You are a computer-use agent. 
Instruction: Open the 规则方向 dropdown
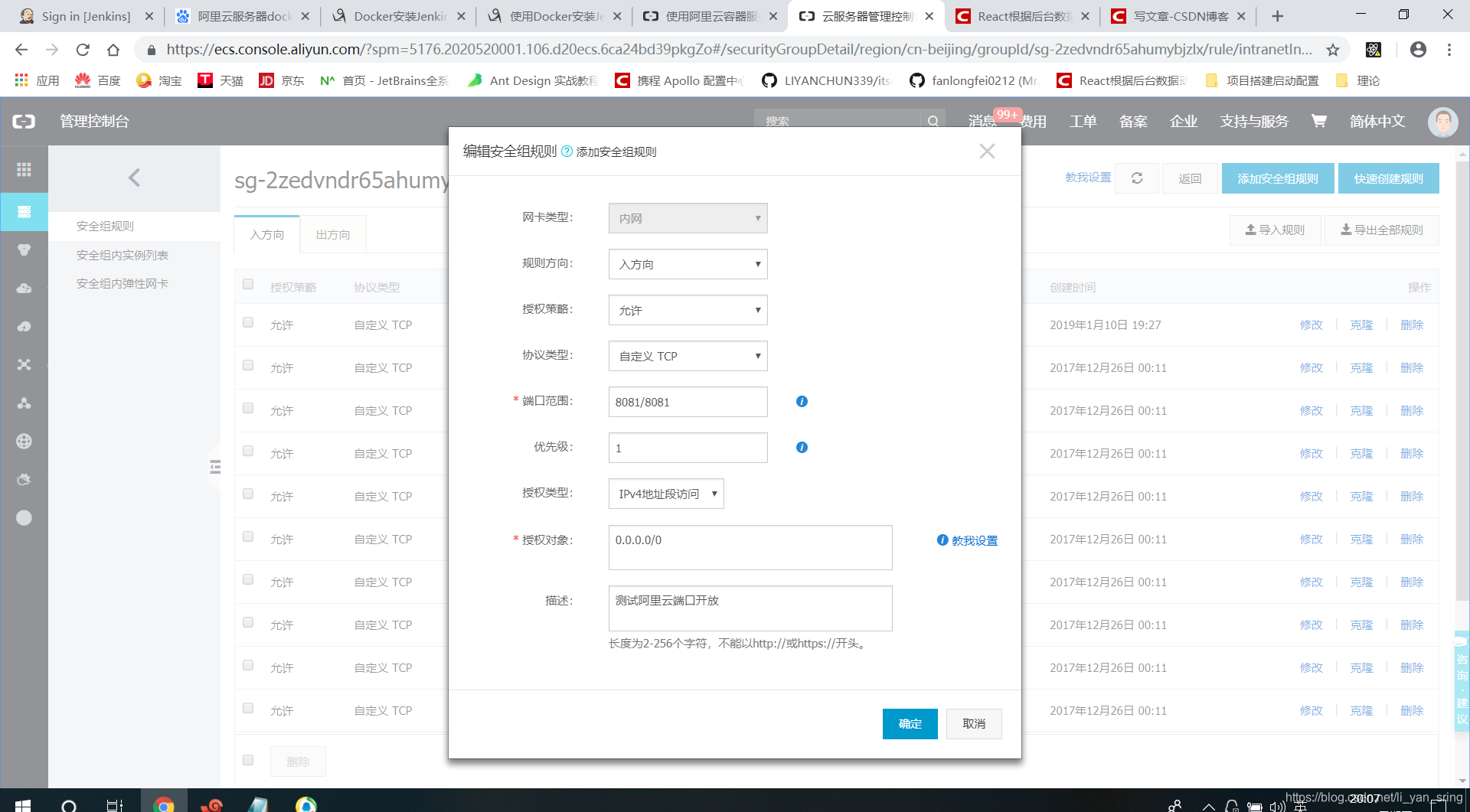(688, 264)
